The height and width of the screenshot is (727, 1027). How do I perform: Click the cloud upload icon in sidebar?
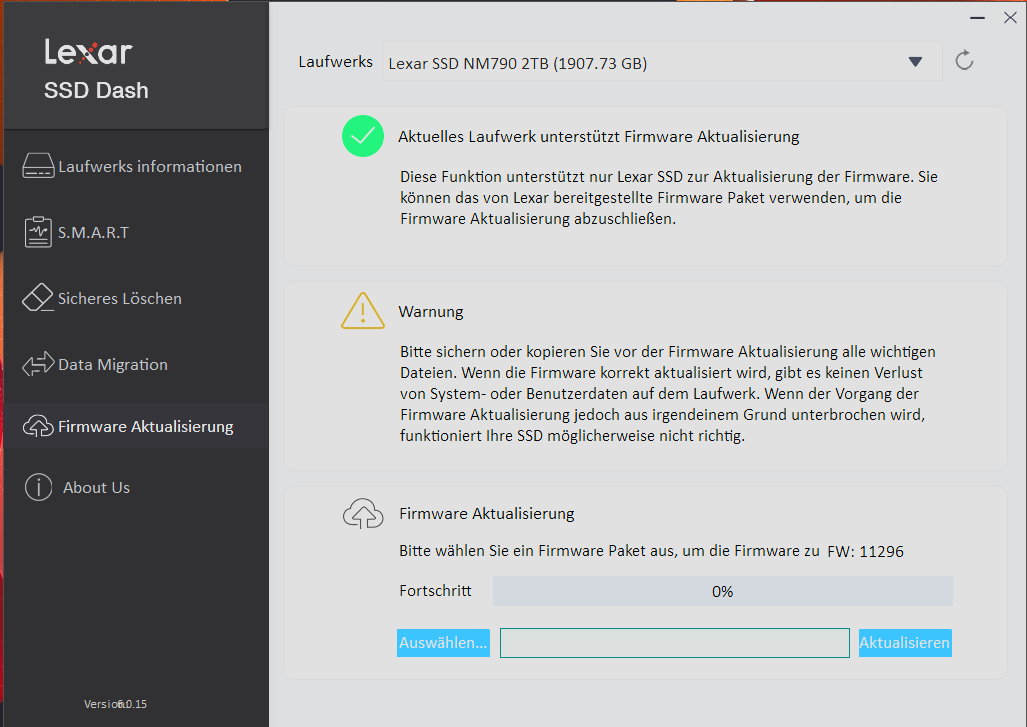coord(38,426)
